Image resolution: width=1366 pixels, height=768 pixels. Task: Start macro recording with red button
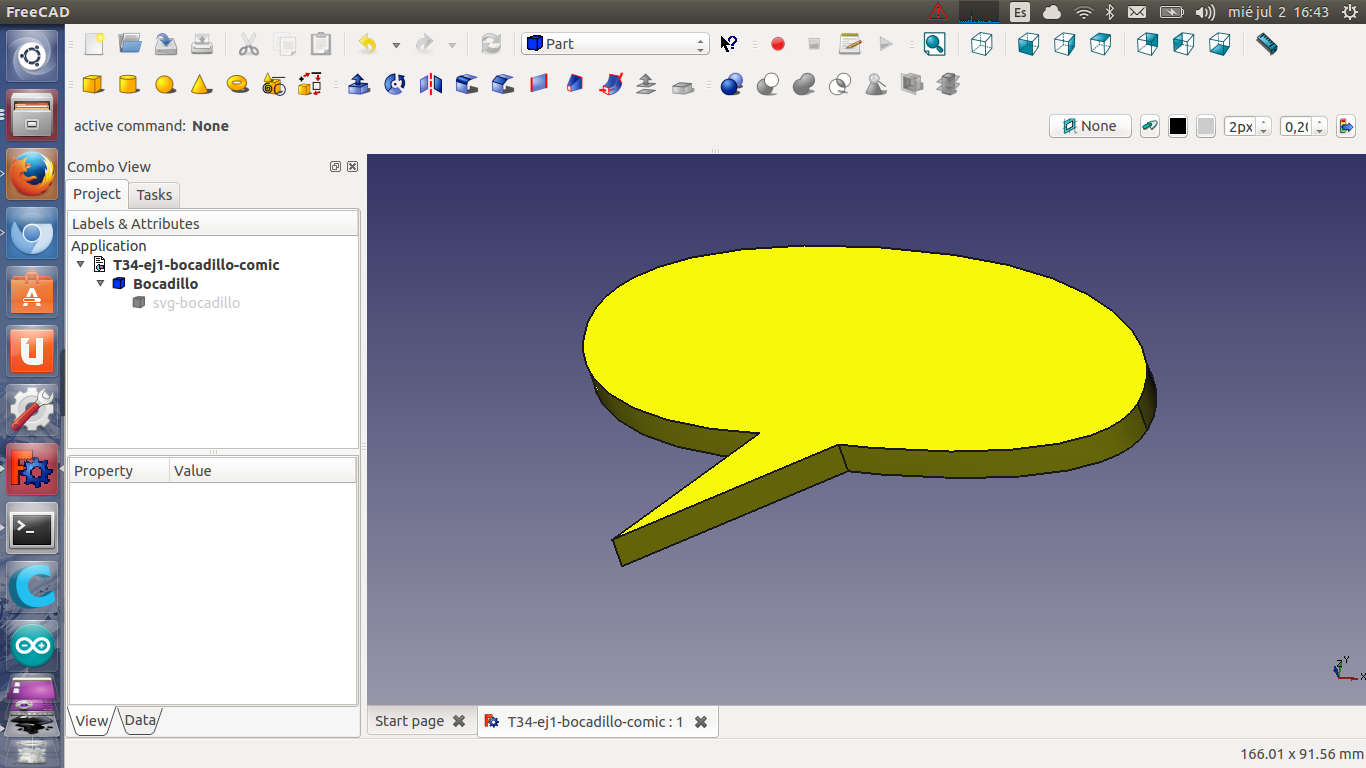click(778, 44)
